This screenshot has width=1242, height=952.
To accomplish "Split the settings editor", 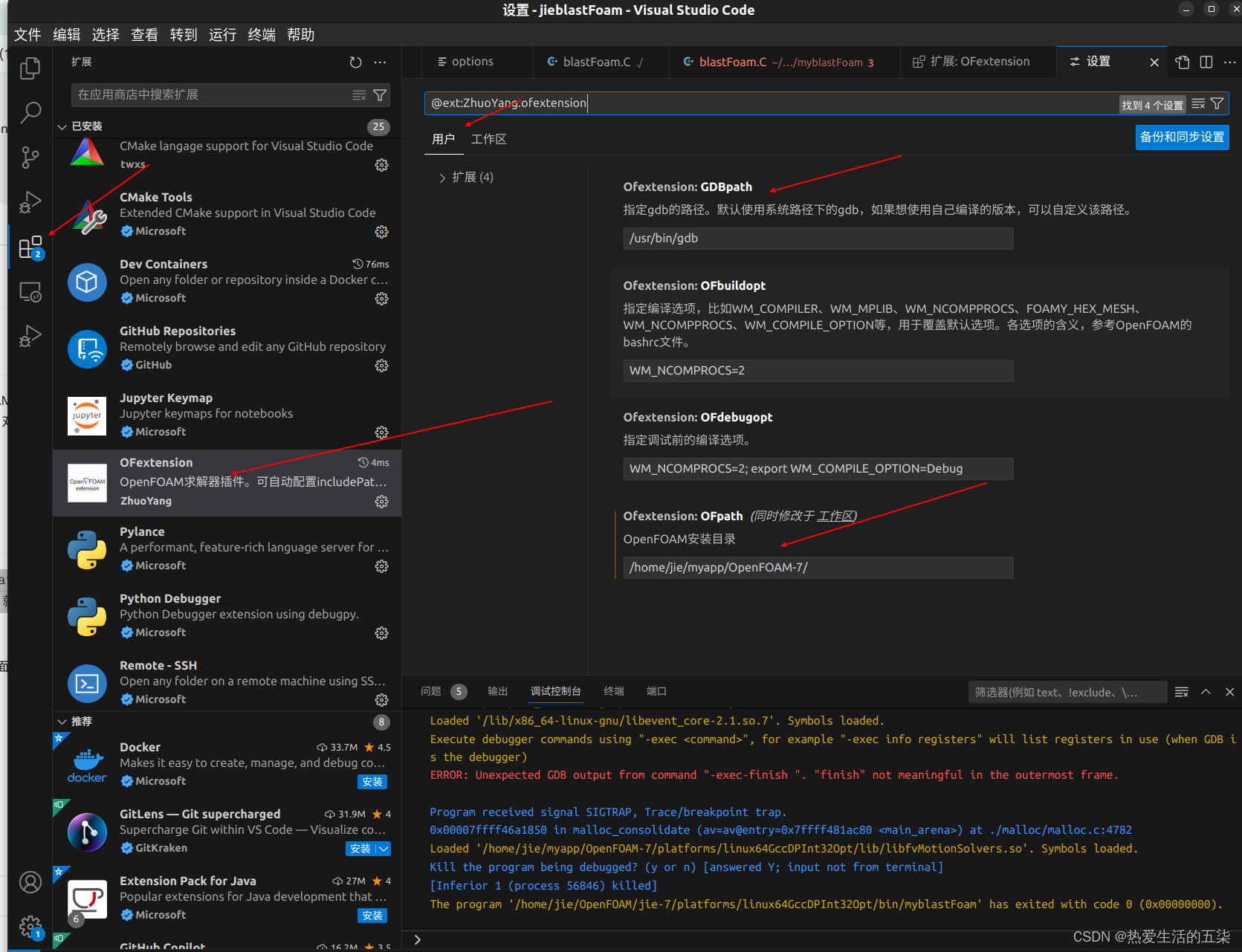I will [x=1206, y=62].
